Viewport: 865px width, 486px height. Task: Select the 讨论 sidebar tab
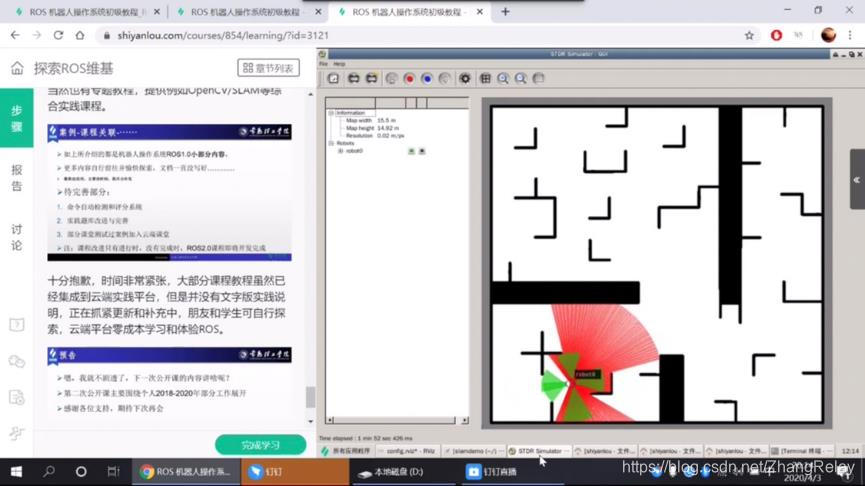point(17,237)
